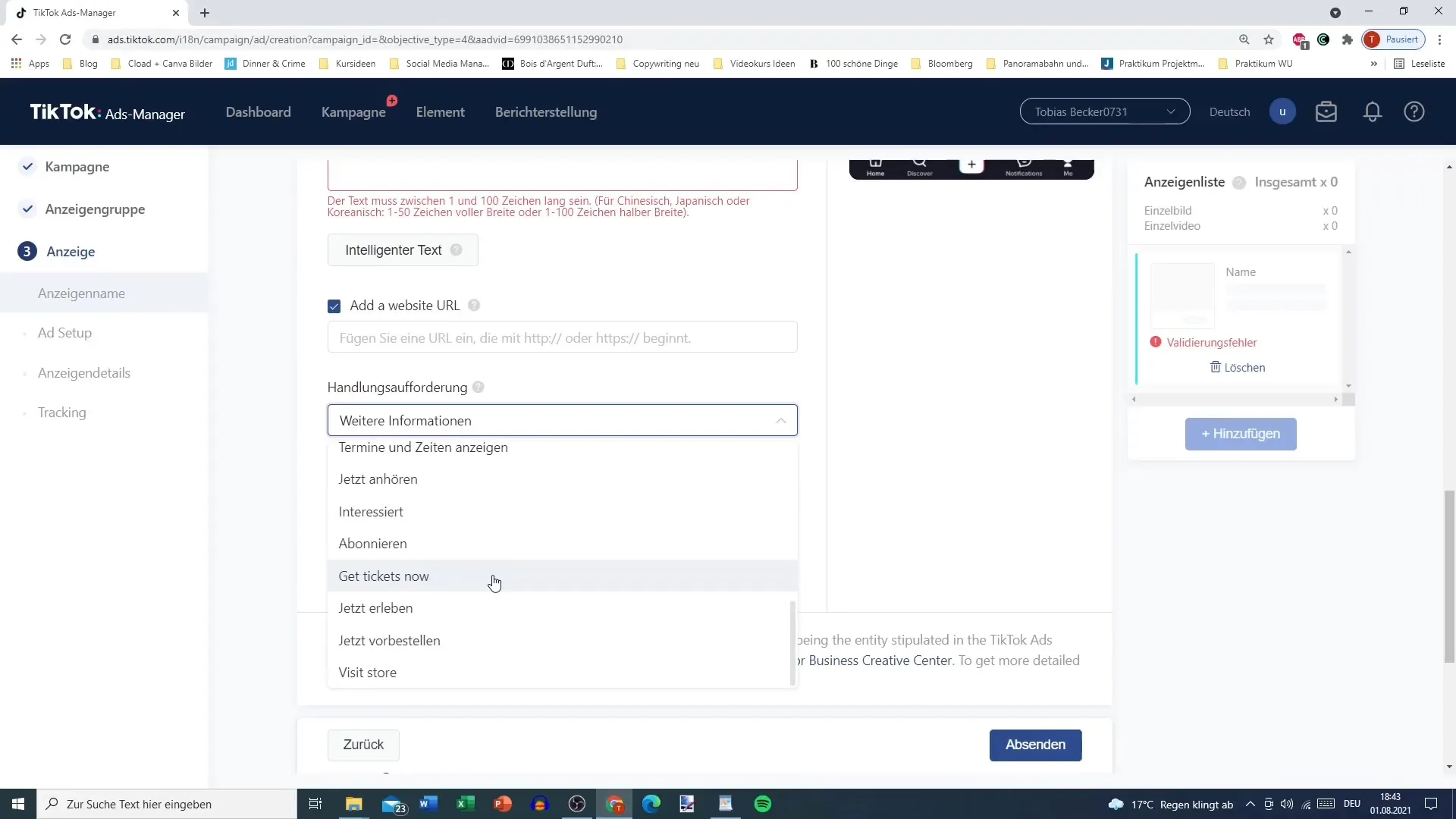Open the Tobias Becker0731 account dropdown

click(x=1104, y=112)
